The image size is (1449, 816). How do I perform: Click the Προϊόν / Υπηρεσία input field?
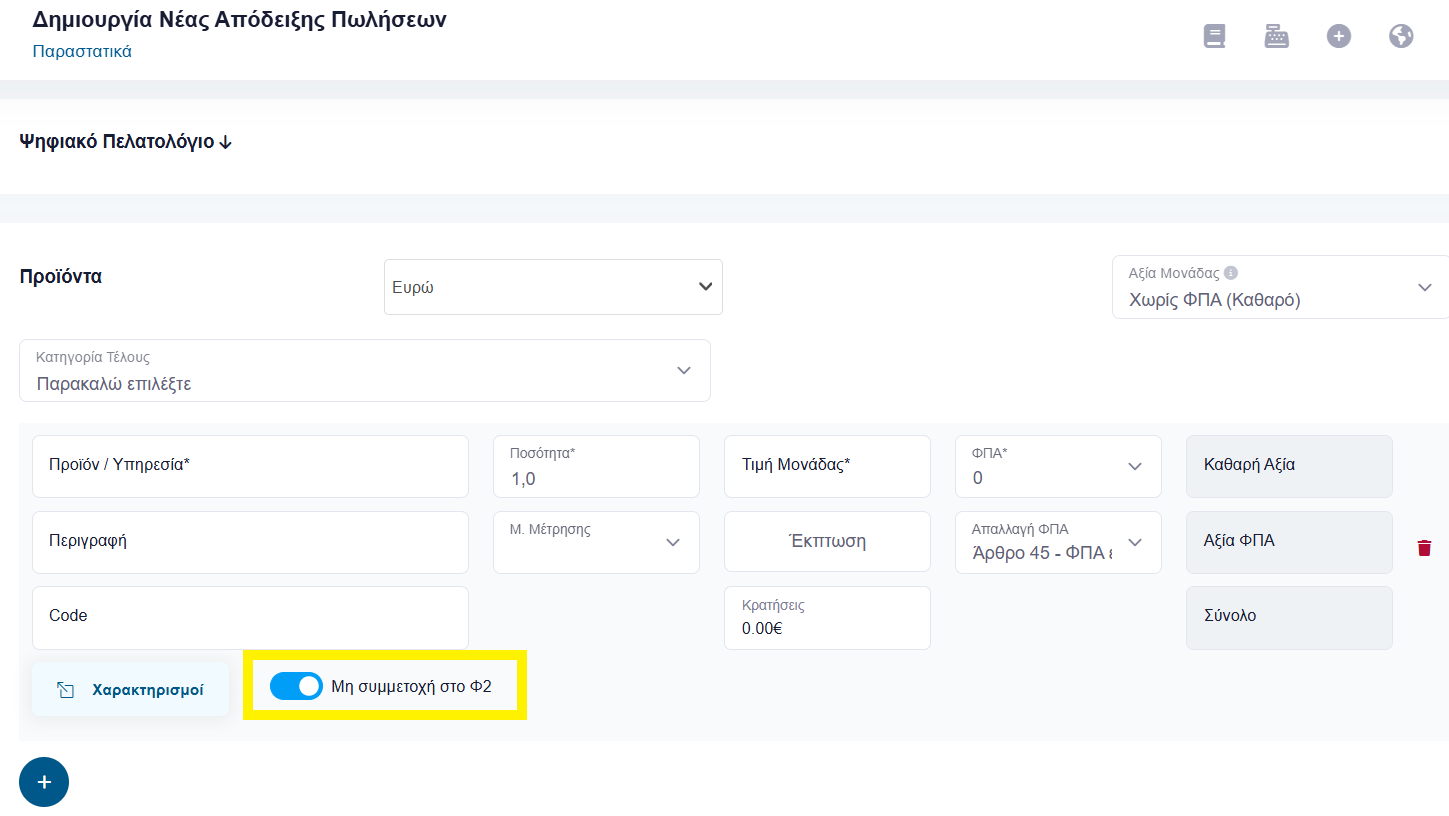pyautogui.click(x=250, y=466)
